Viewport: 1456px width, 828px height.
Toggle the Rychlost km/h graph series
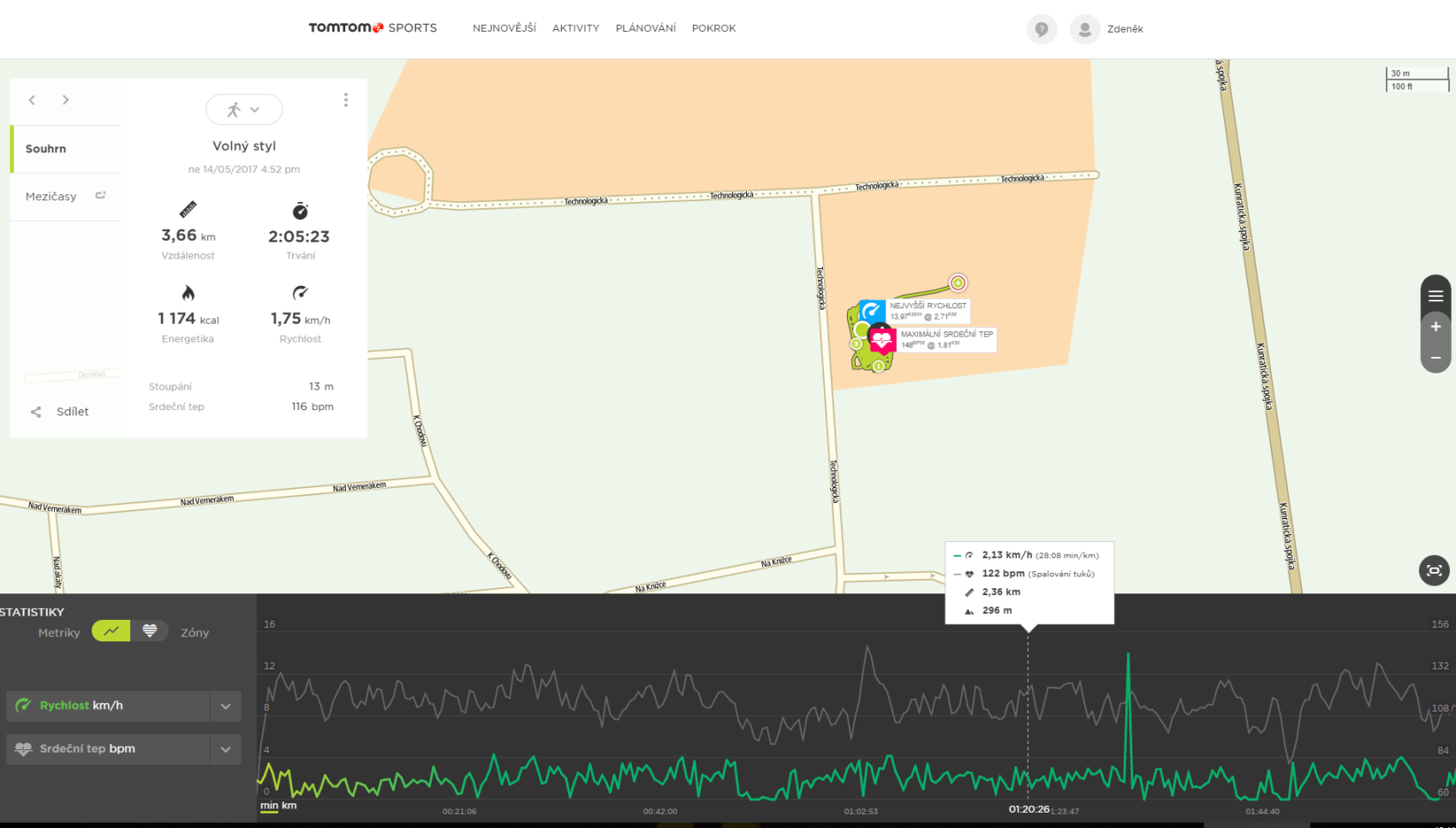[x=108, y=706]
